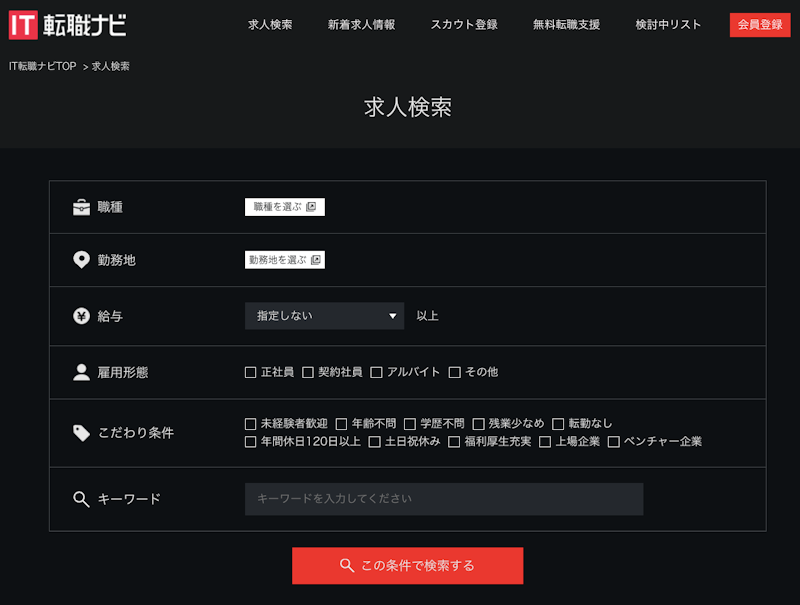Click the 雇用形態 row label
Screen dimensions: 800x605
point(123,372)
